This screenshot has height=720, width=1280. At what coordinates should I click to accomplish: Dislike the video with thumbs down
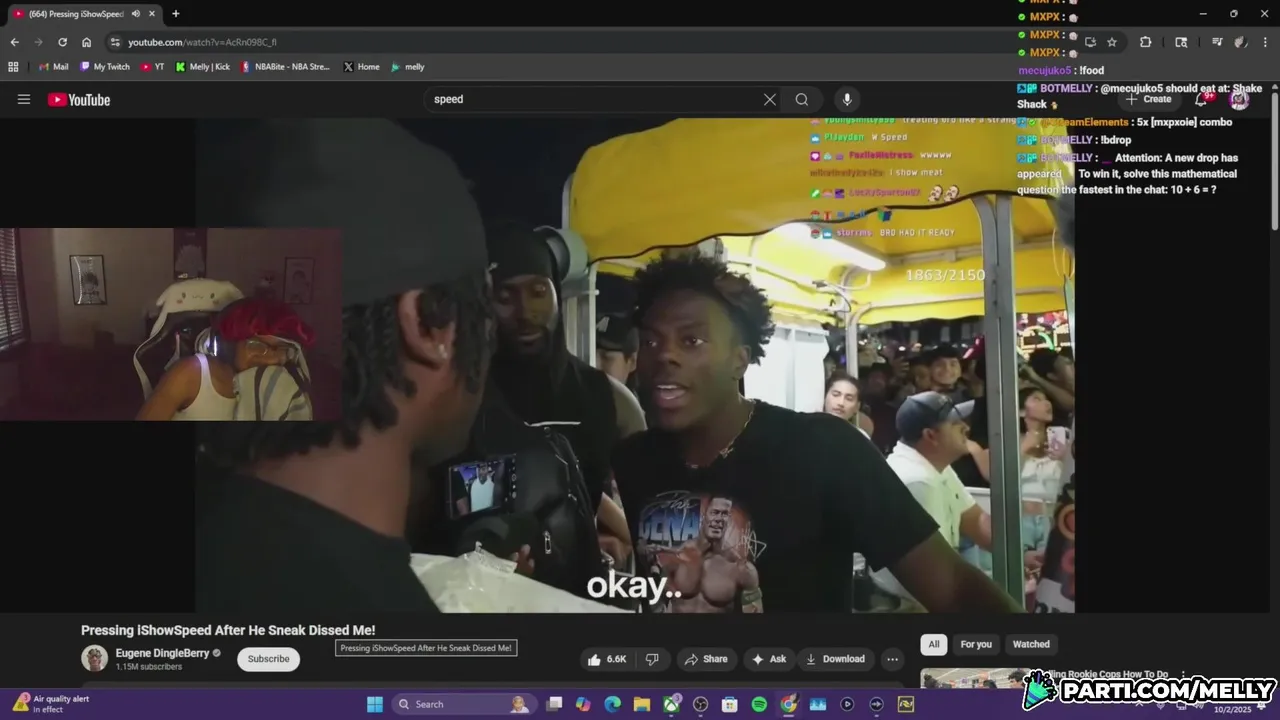[652, 659]
